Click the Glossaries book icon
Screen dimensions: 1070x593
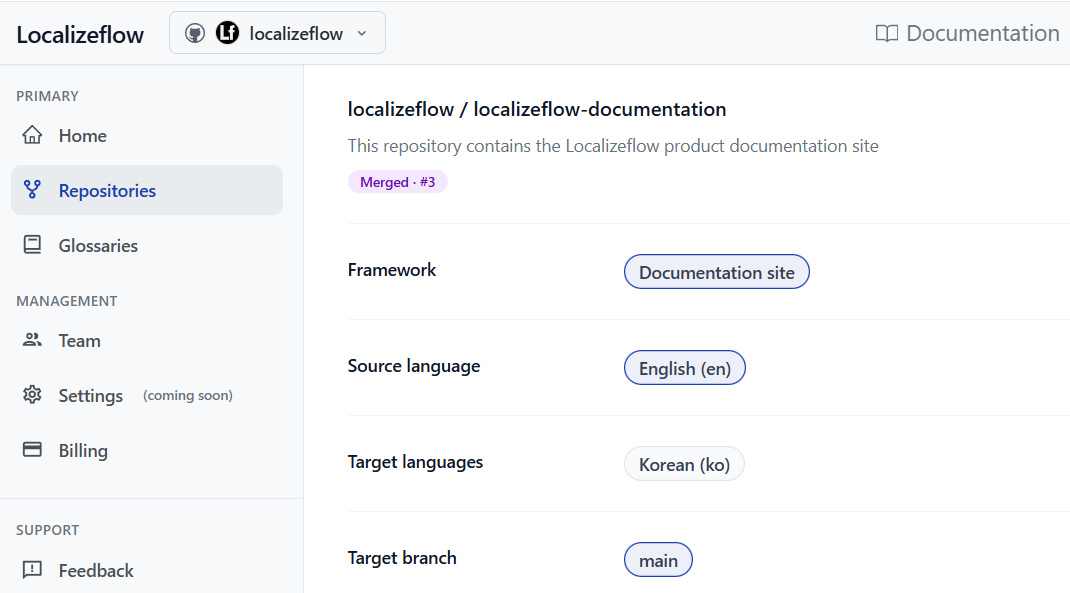[x=34, y=245]
